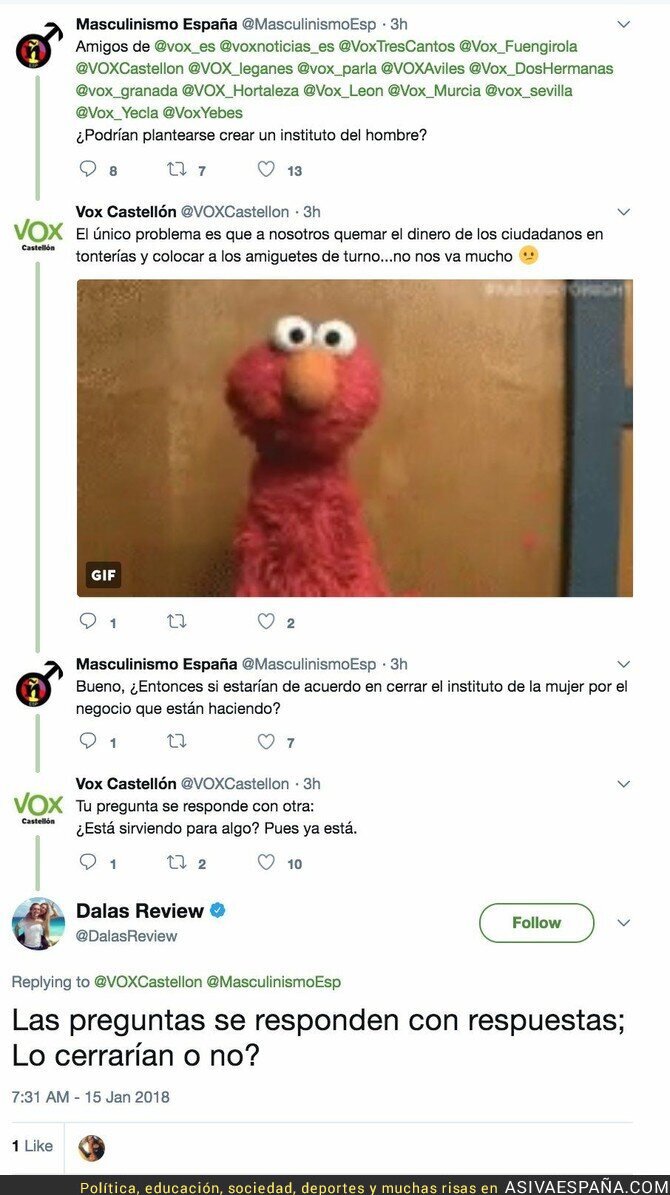Like the Elmo GIF tweet

[265, 621]
